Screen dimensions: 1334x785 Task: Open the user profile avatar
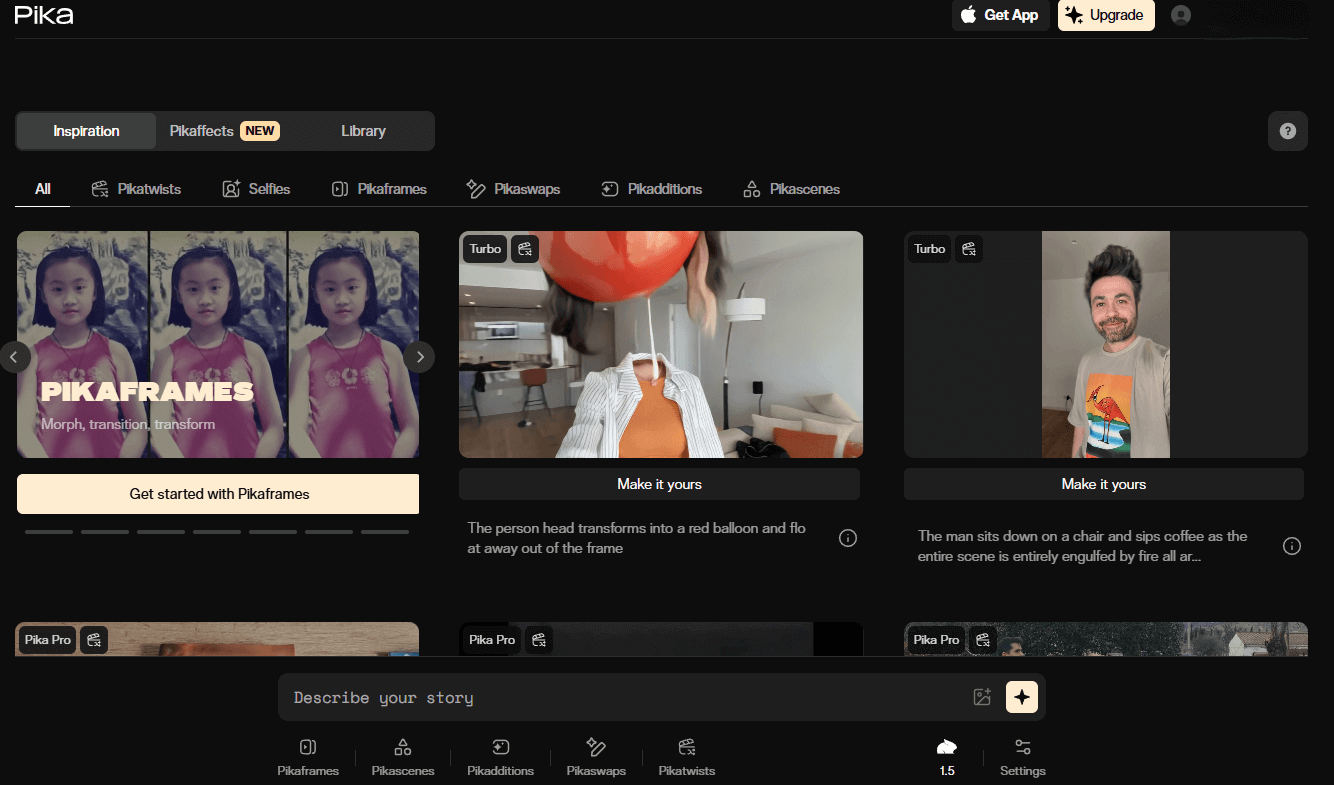coord(1181,15)
